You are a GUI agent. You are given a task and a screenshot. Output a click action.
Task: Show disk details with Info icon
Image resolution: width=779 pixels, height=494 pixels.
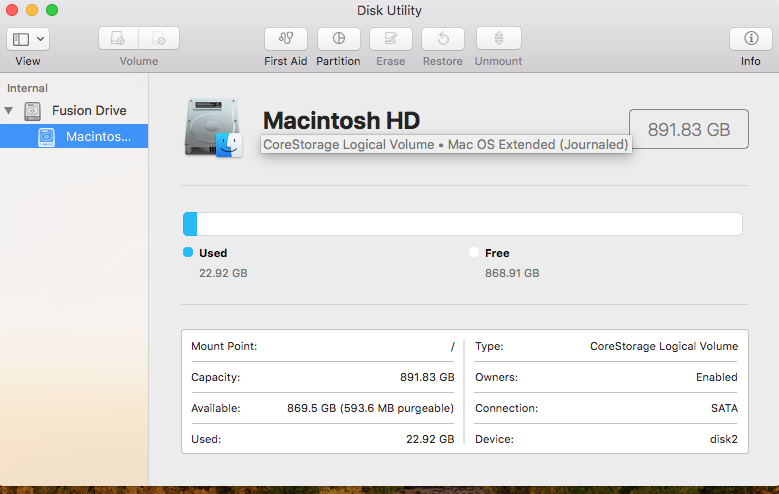(x=751, y=38)
